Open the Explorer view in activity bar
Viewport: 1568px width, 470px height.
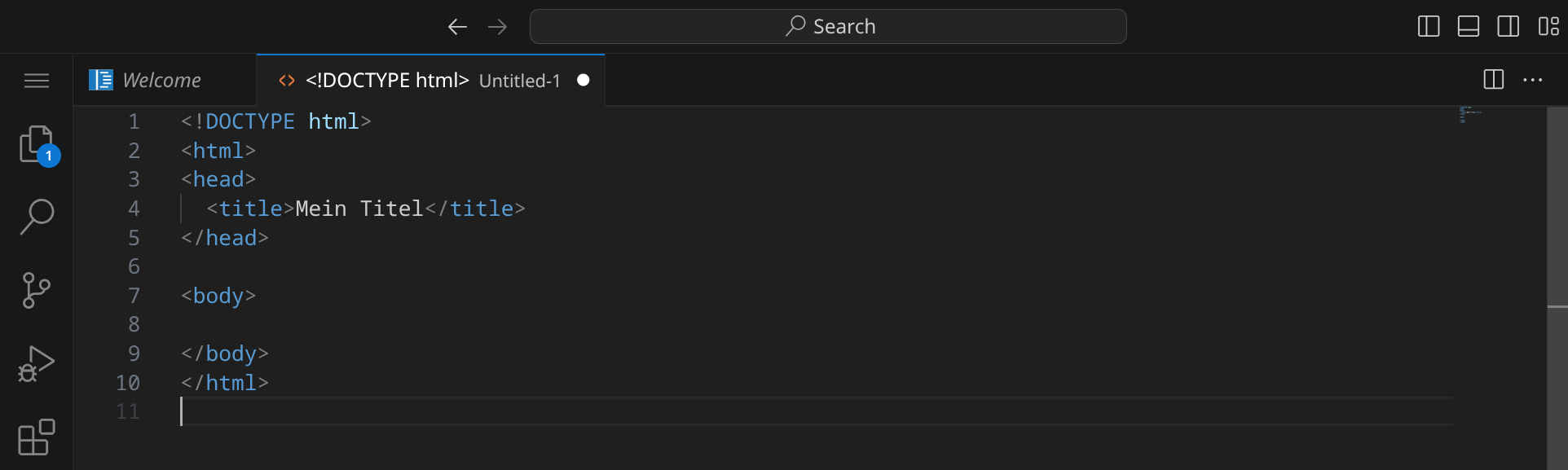pos(37,145)
